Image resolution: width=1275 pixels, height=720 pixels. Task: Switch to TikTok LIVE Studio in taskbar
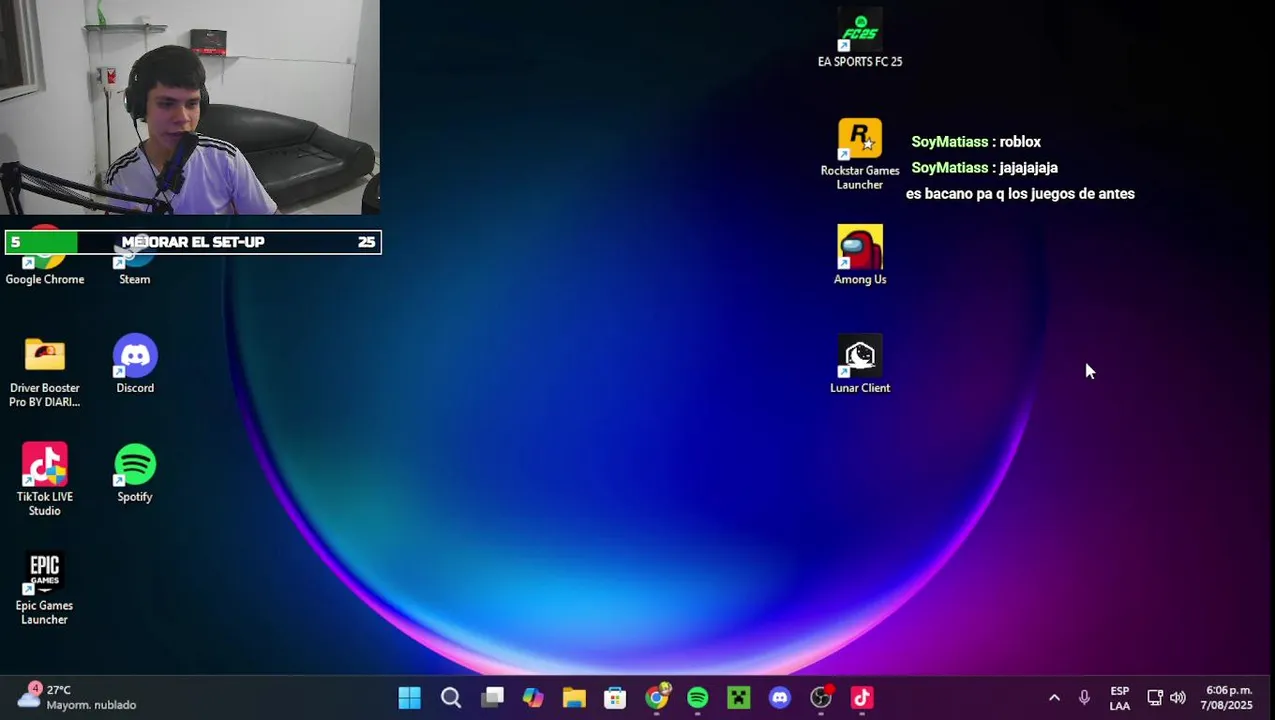862,698
